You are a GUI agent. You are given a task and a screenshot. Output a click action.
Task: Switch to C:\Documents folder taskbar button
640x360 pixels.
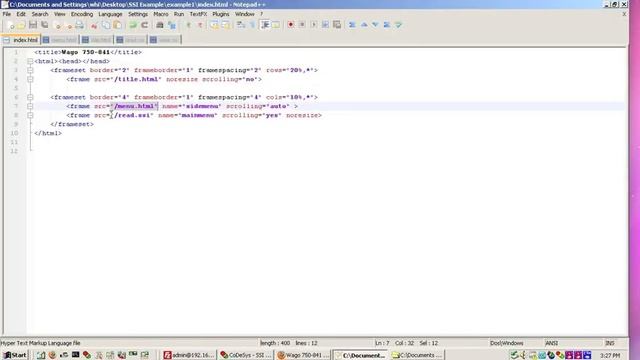click(417, 355)
